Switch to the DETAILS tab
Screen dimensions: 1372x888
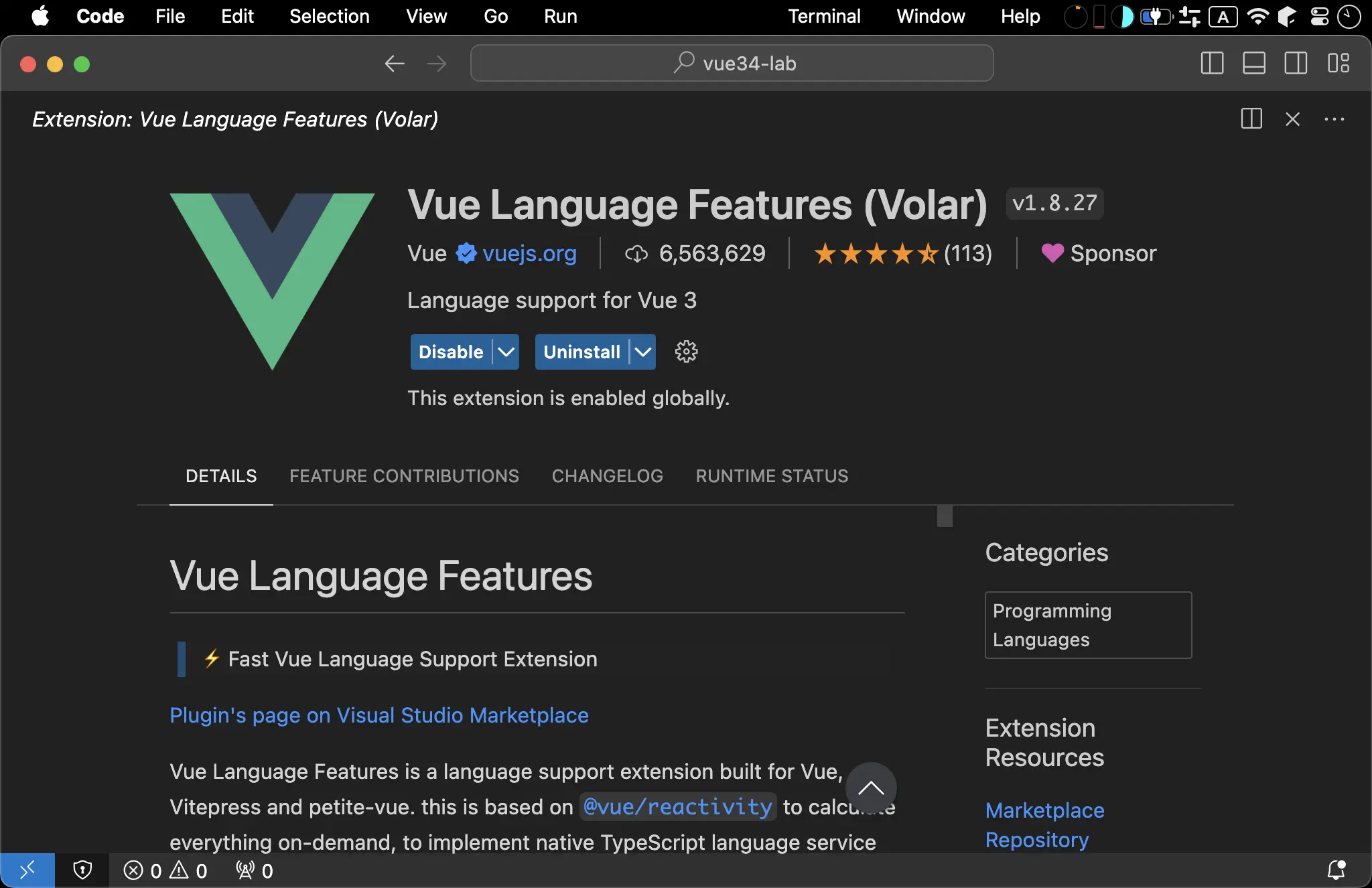coord(221,476)
